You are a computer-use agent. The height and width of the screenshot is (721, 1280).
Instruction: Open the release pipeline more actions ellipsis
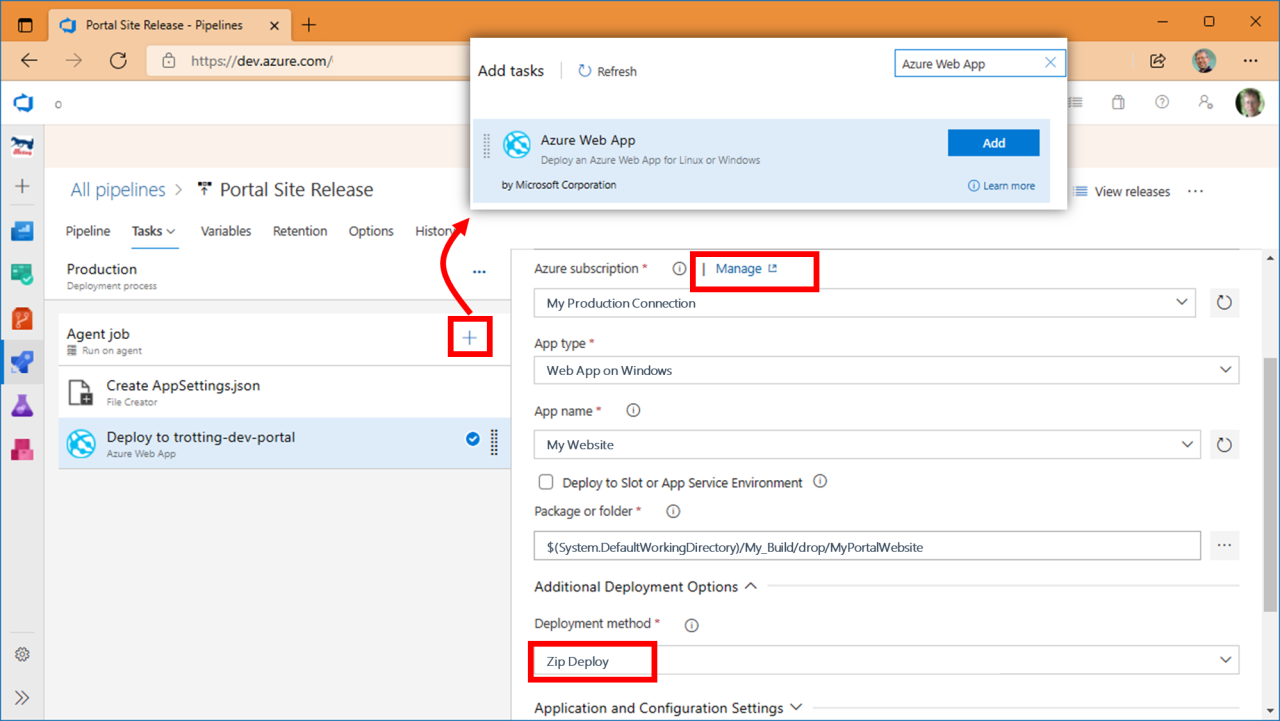[1195, 191]
